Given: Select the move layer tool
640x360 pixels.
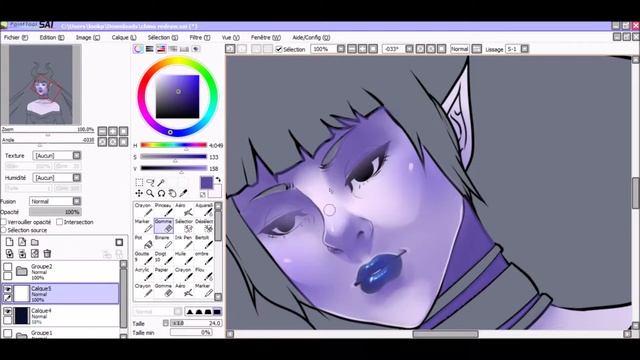Looking at the screenshot, I should click(139, 193).
